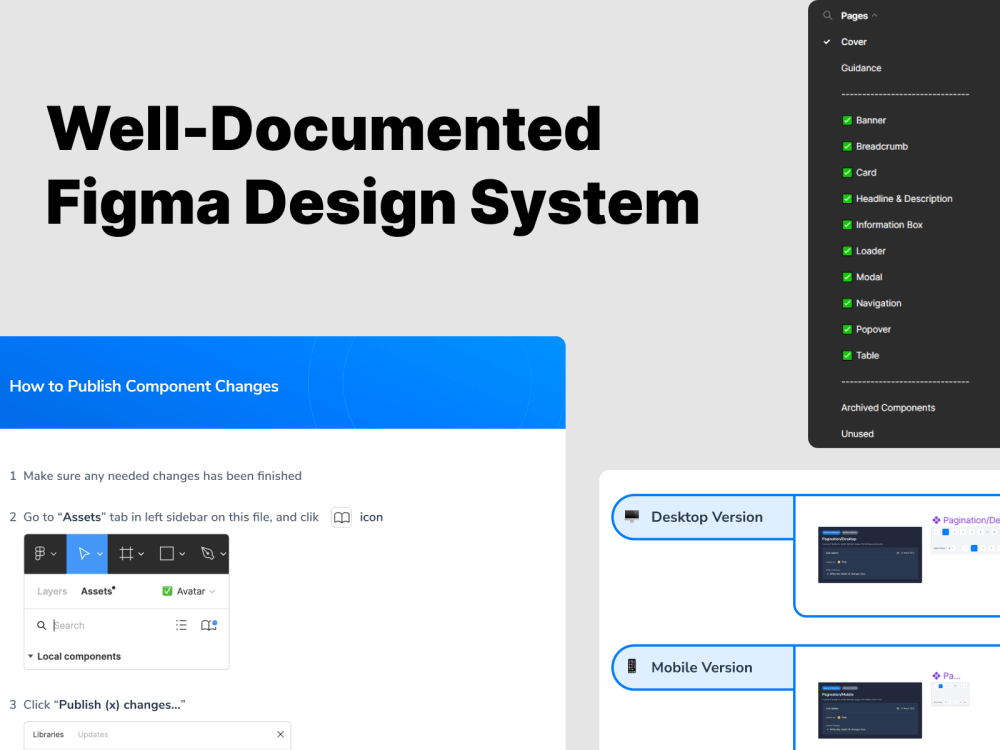1000x750 pixels.
Task: Click the purple Pagination/Desktop component label
Action: [966, 520]
